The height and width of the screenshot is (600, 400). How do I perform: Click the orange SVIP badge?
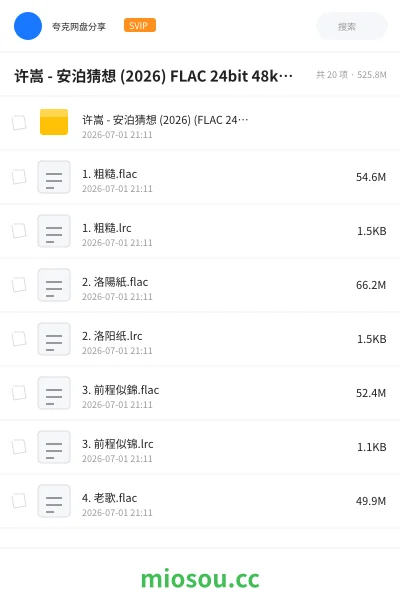tap(140, 25)
